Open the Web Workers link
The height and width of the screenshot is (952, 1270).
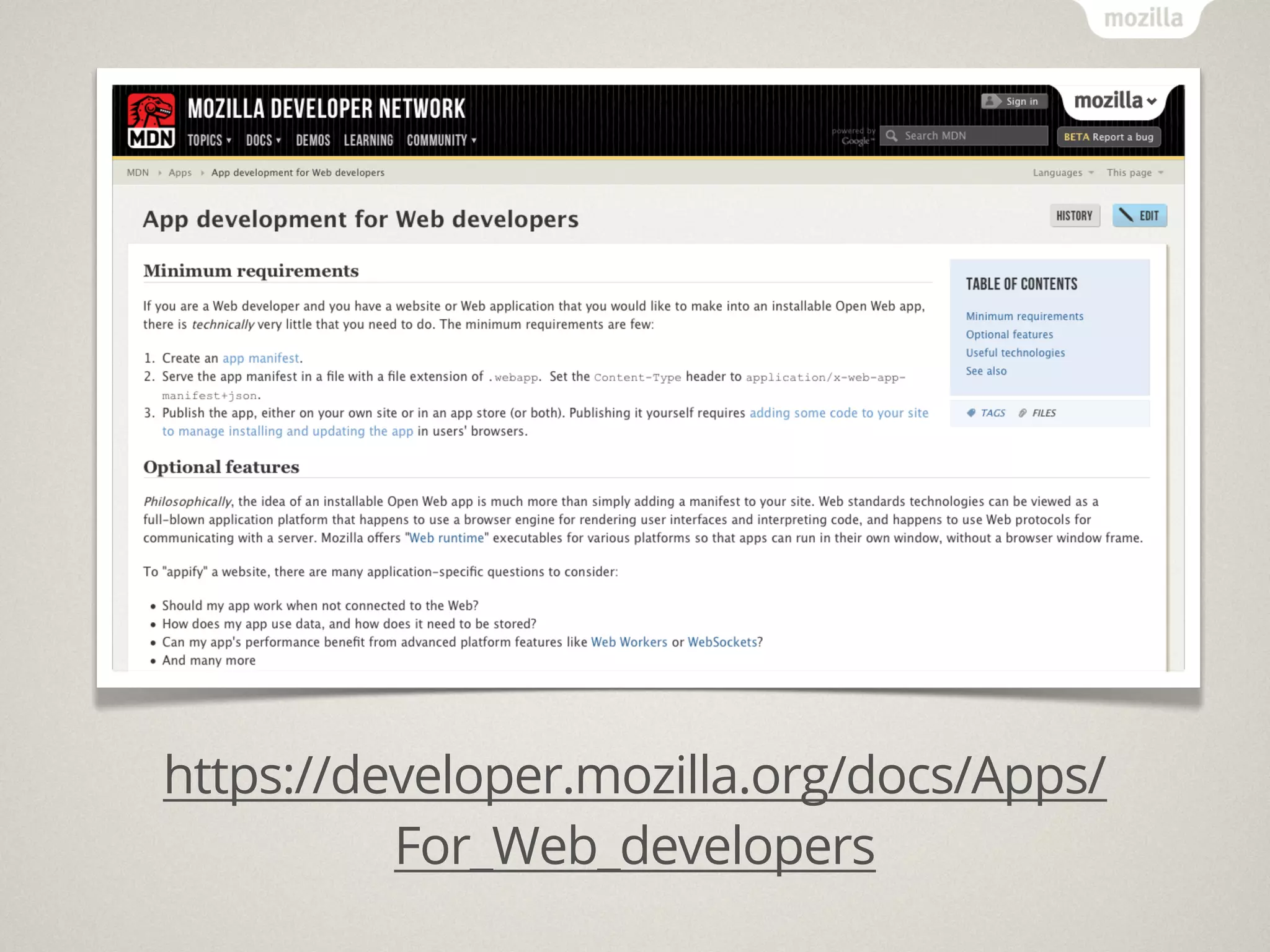point(629,642)
